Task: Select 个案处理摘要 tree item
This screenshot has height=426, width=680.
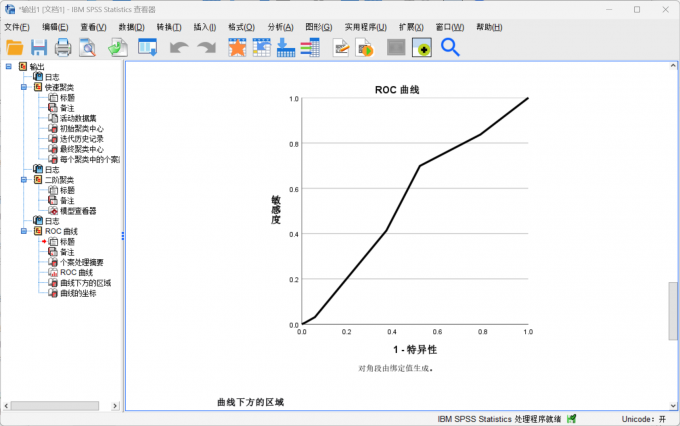Action: (82, 262)
